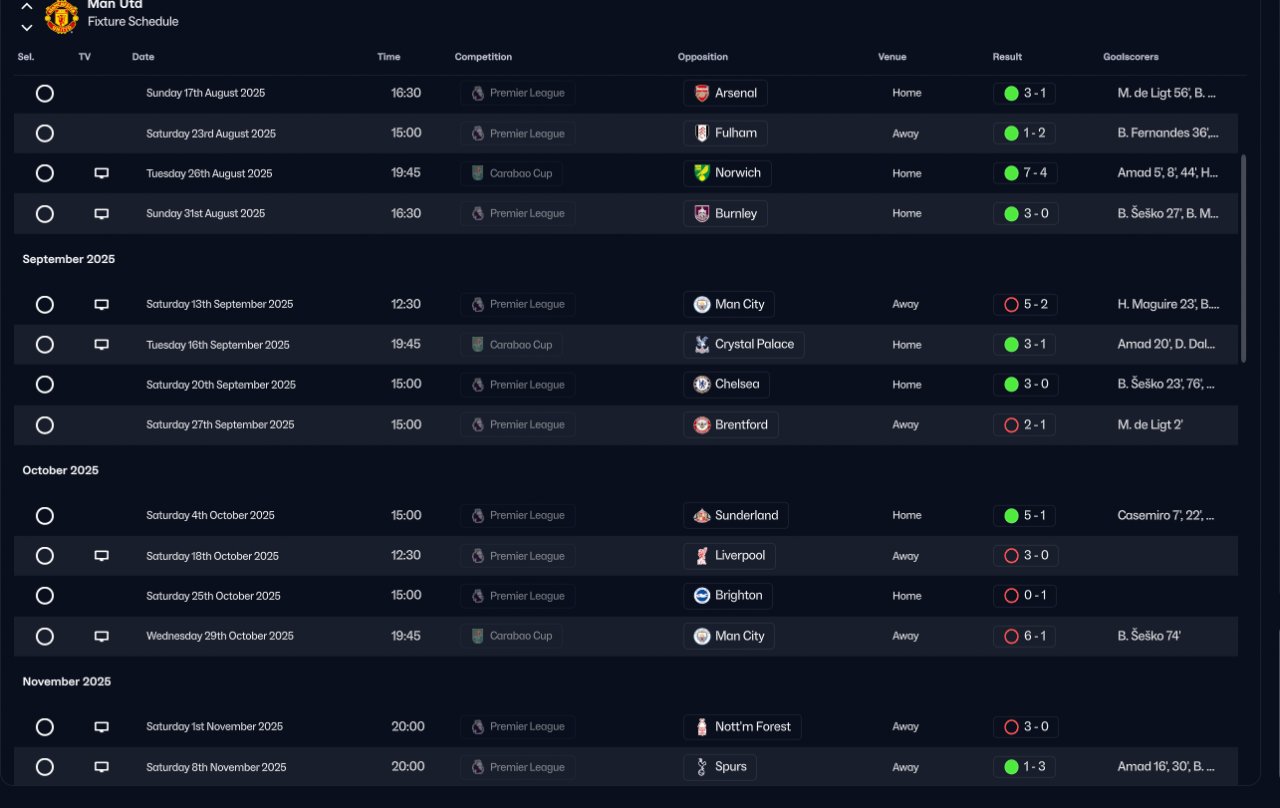Click the Brighton club crest
This screenshot has width=1280, height=808.
pyautogui.click(x=702, y=595)
